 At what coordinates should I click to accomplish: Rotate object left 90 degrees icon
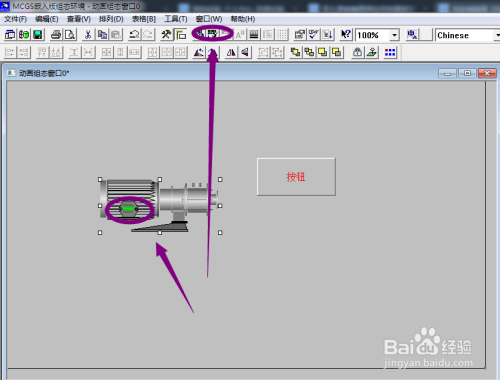point(199,52)
